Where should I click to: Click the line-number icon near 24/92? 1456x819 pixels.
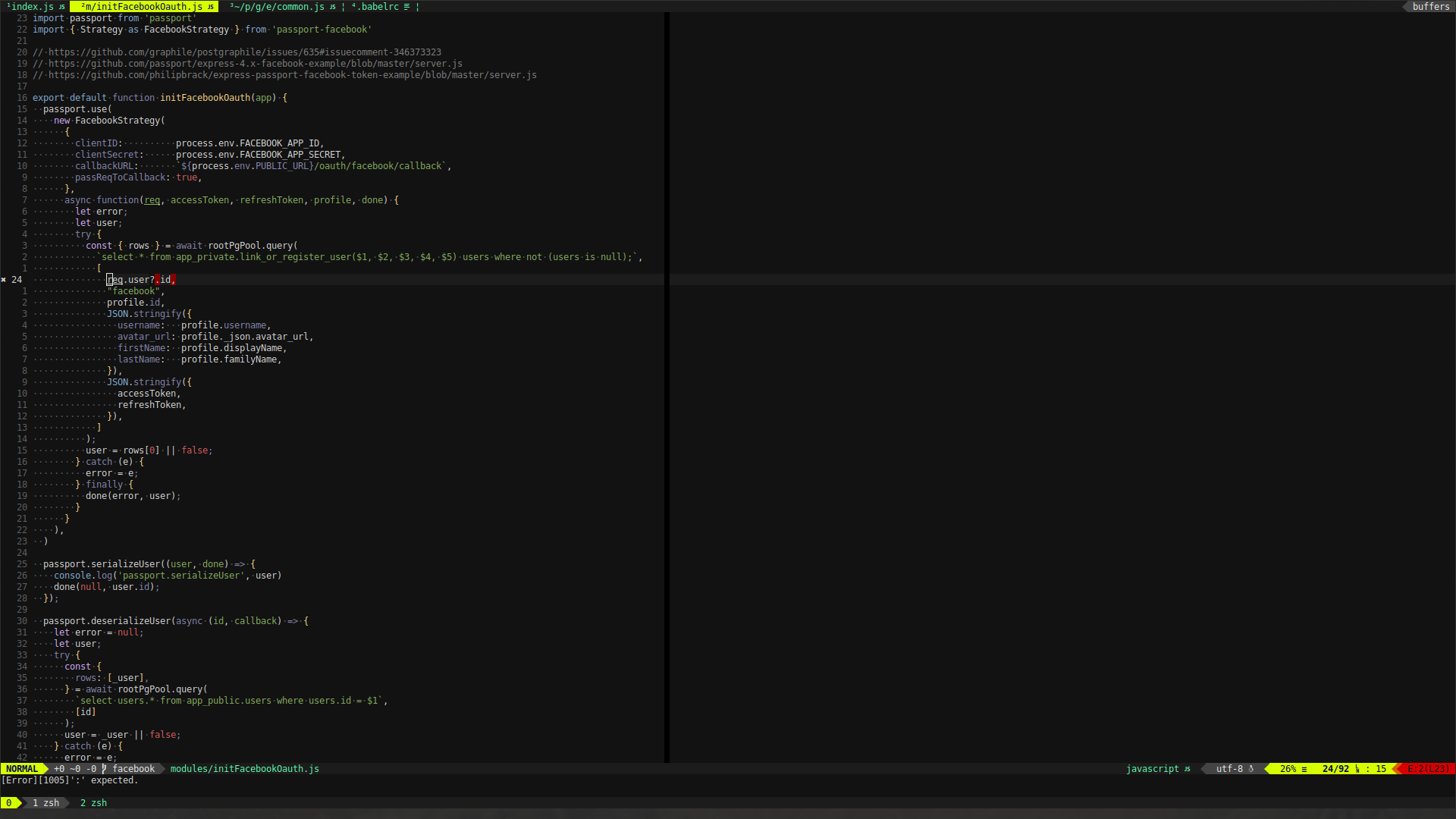(x=1356, y=769)
